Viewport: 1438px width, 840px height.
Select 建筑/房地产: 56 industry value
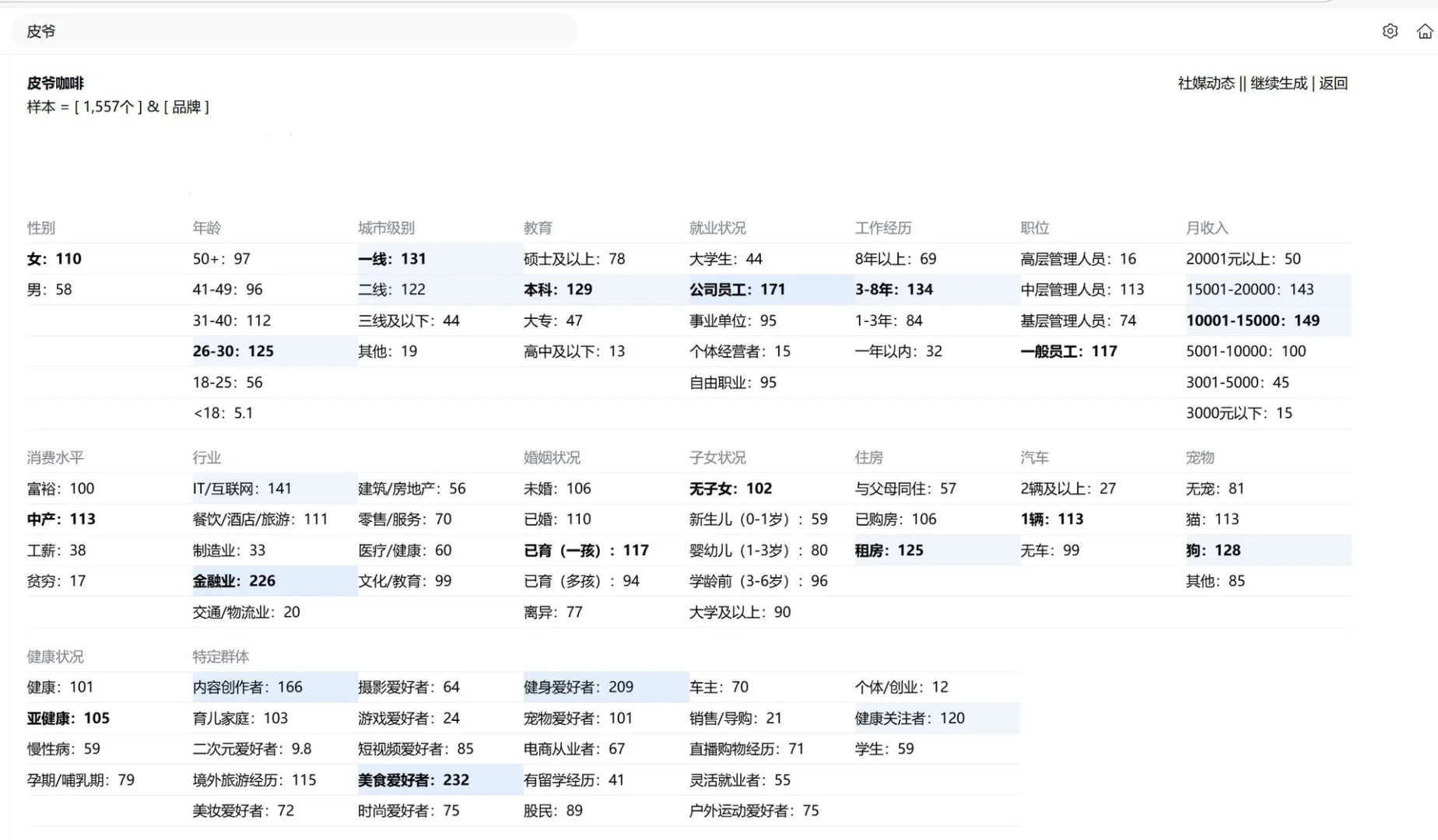(412, 488)
